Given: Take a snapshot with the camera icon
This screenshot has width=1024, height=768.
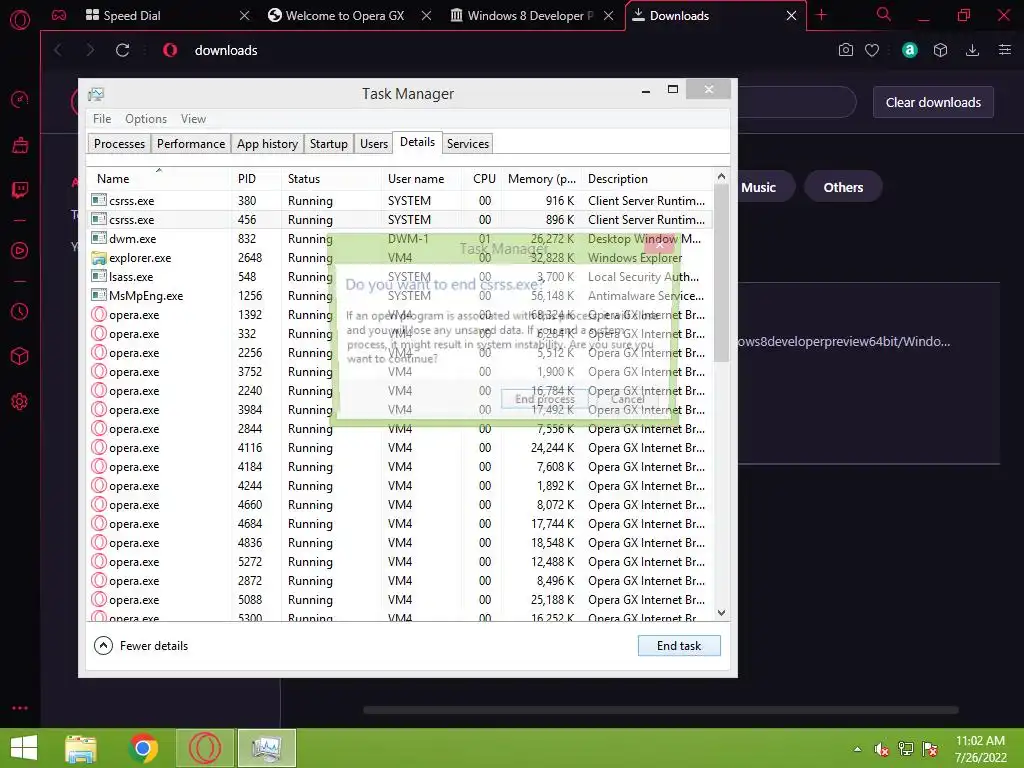Looking at the screenshot, I should pos(846,50).
